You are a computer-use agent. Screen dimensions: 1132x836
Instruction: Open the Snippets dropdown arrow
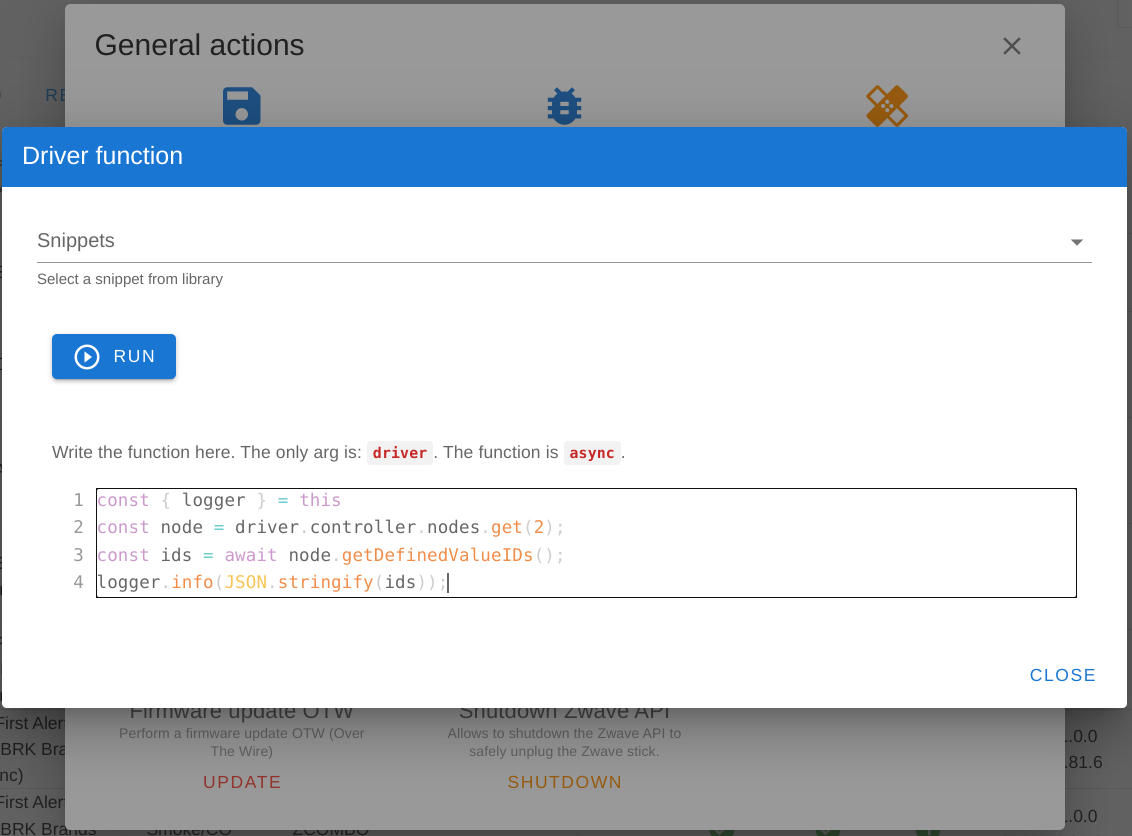pos(1076,242)
